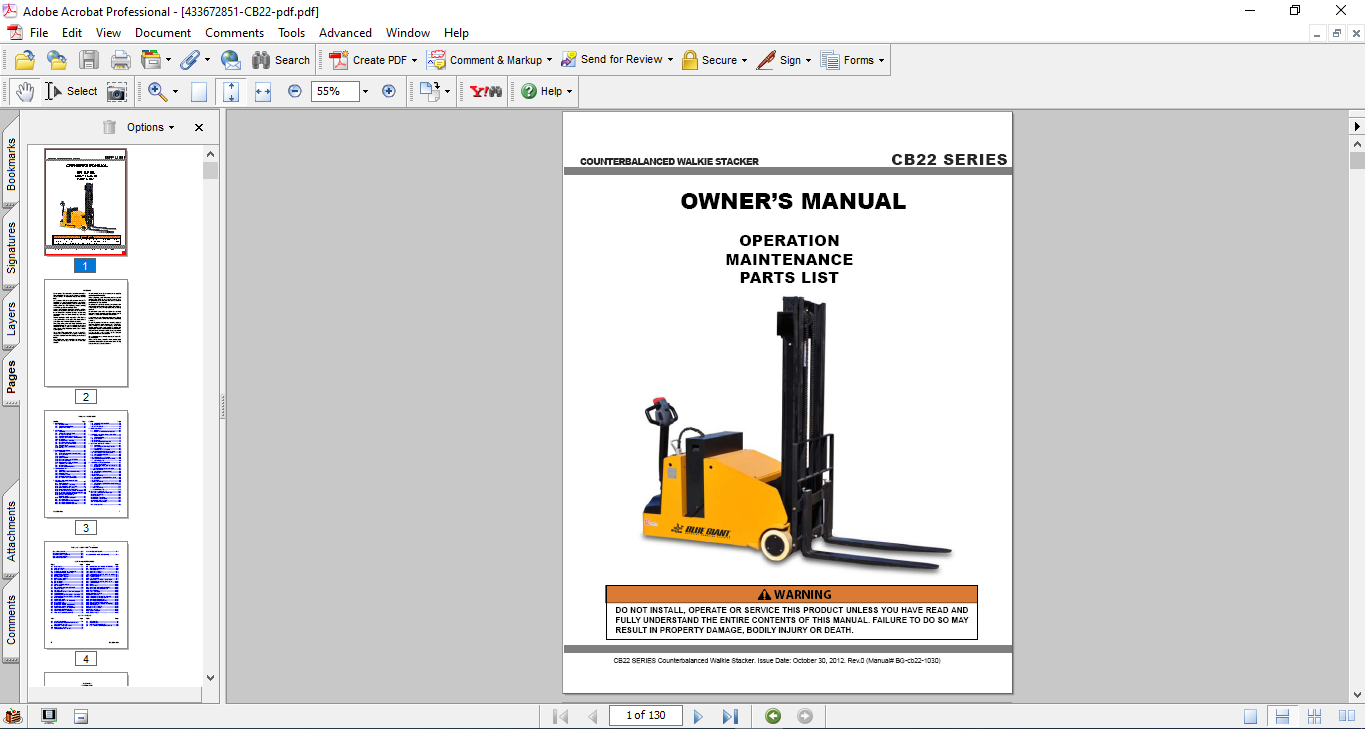Toggle Fit Page view mode
This screenshot has width=1365, height=729.
pyautogui.click(x=231, y=92)
